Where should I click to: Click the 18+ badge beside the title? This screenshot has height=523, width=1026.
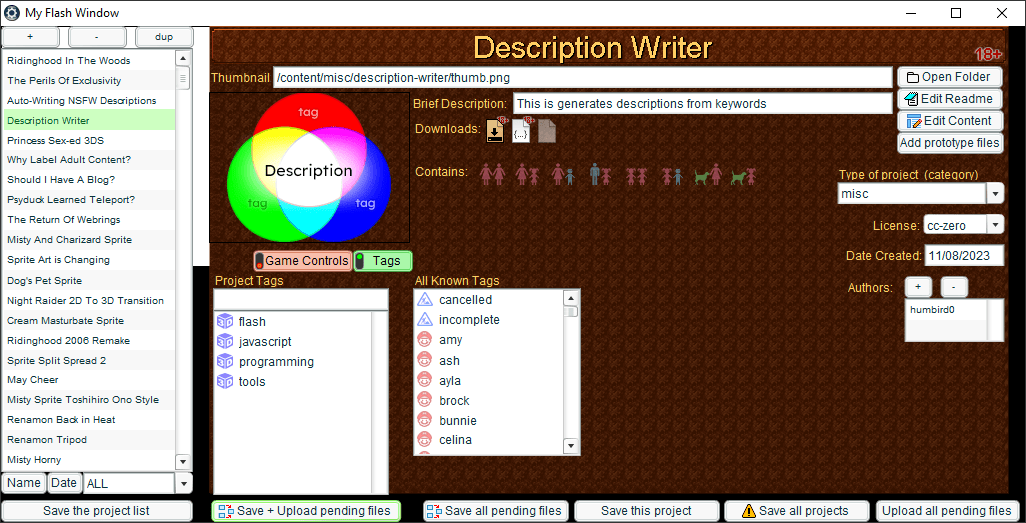(987, 54)
